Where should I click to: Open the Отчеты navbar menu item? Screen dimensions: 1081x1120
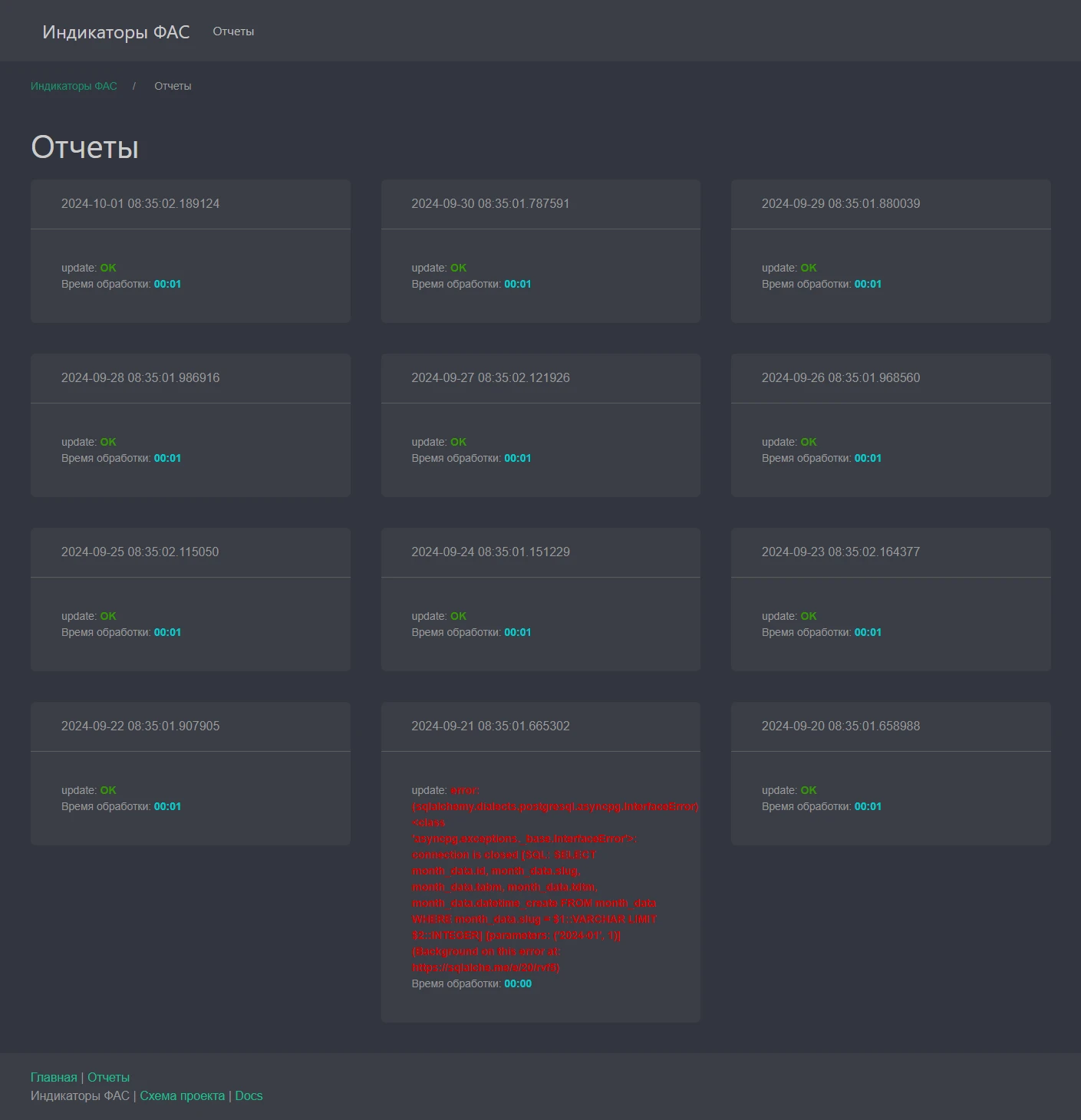pos(233,31)
